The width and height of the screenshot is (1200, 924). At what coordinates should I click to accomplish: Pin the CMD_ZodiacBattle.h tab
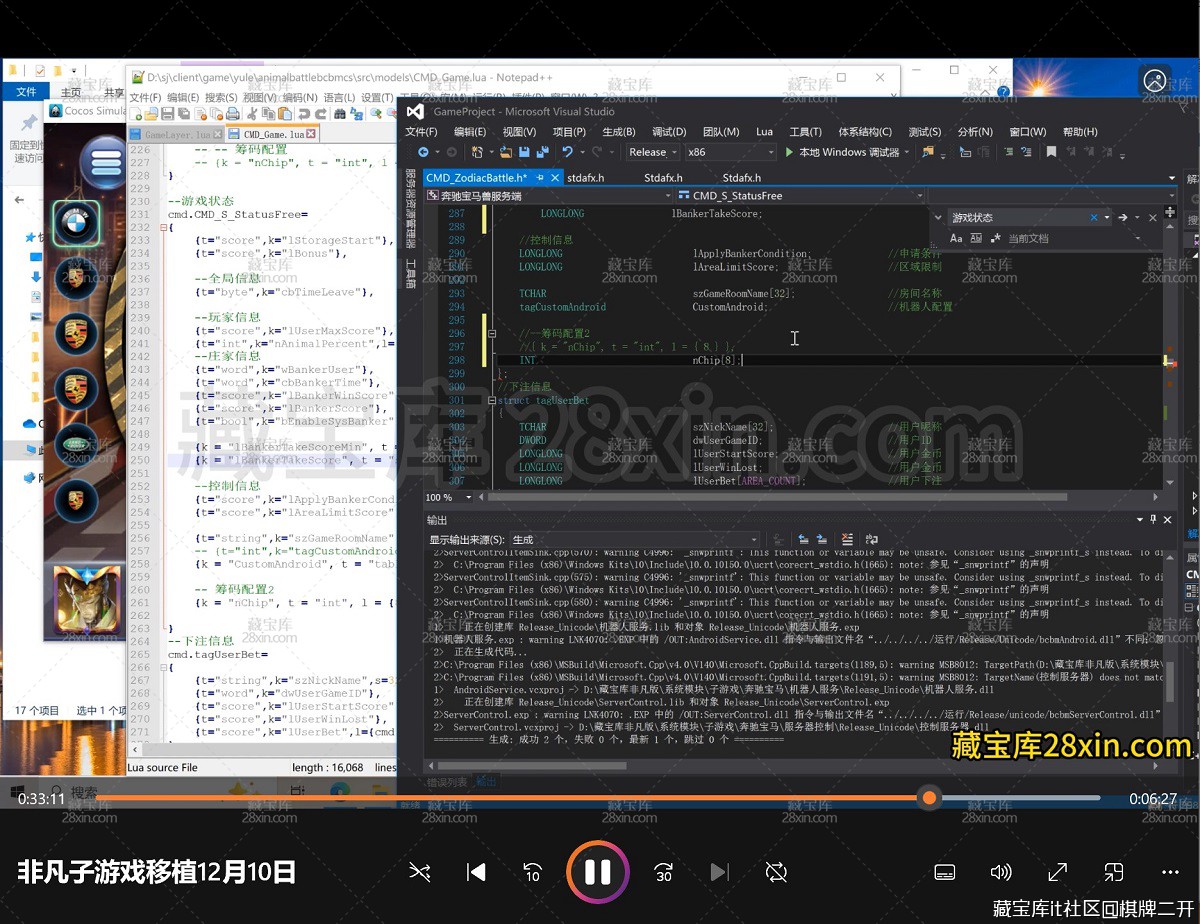[x=540, y=177]
